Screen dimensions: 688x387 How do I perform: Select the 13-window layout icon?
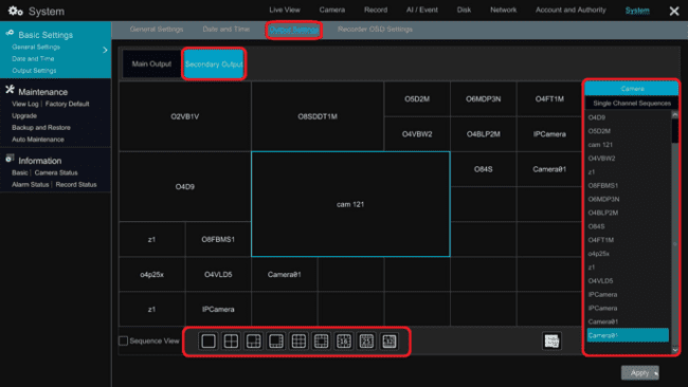tap(321, 341)
